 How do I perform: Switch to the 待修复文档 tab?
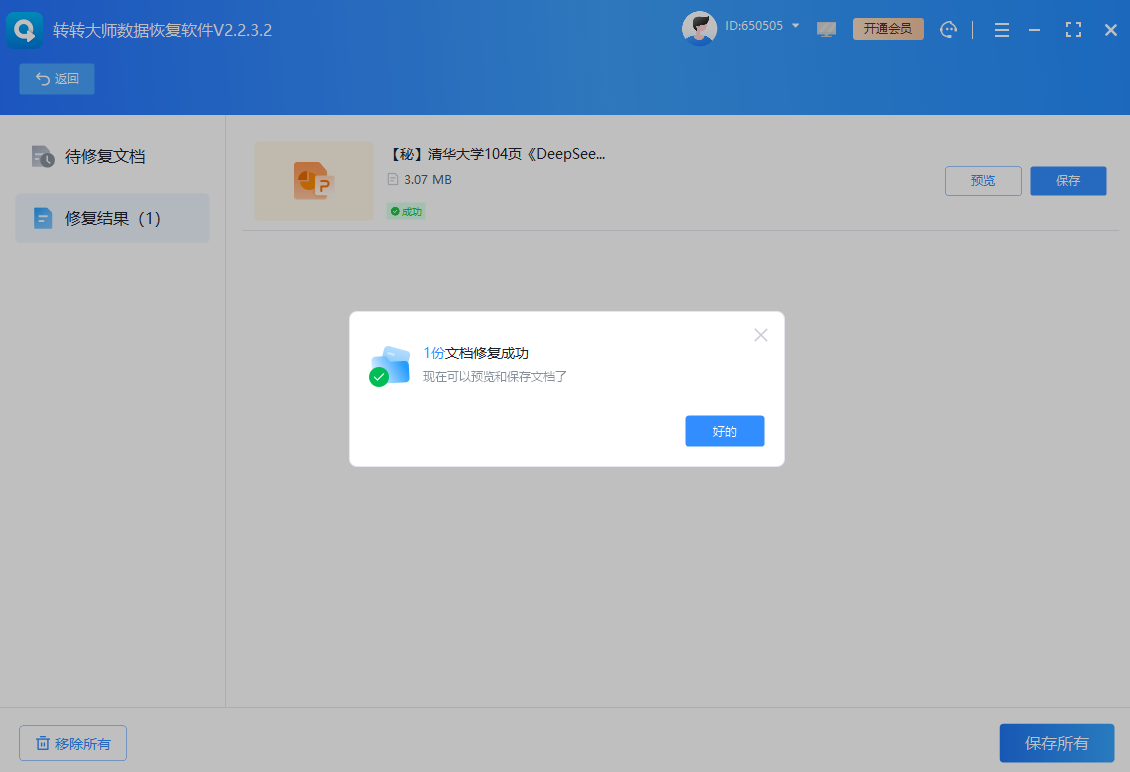coord(105,157)
